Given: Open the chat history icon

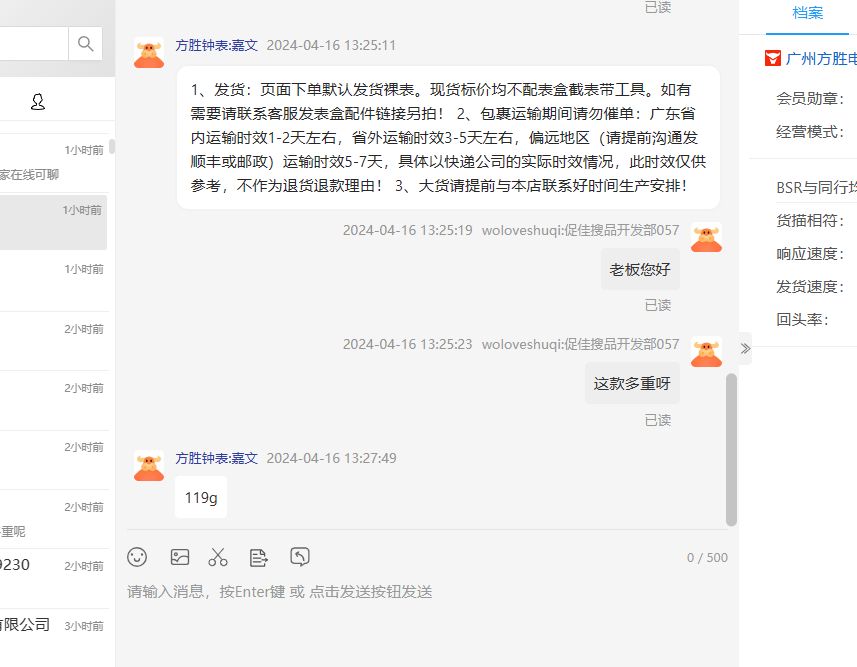Looking at the screenshot, I should point(300,557).
